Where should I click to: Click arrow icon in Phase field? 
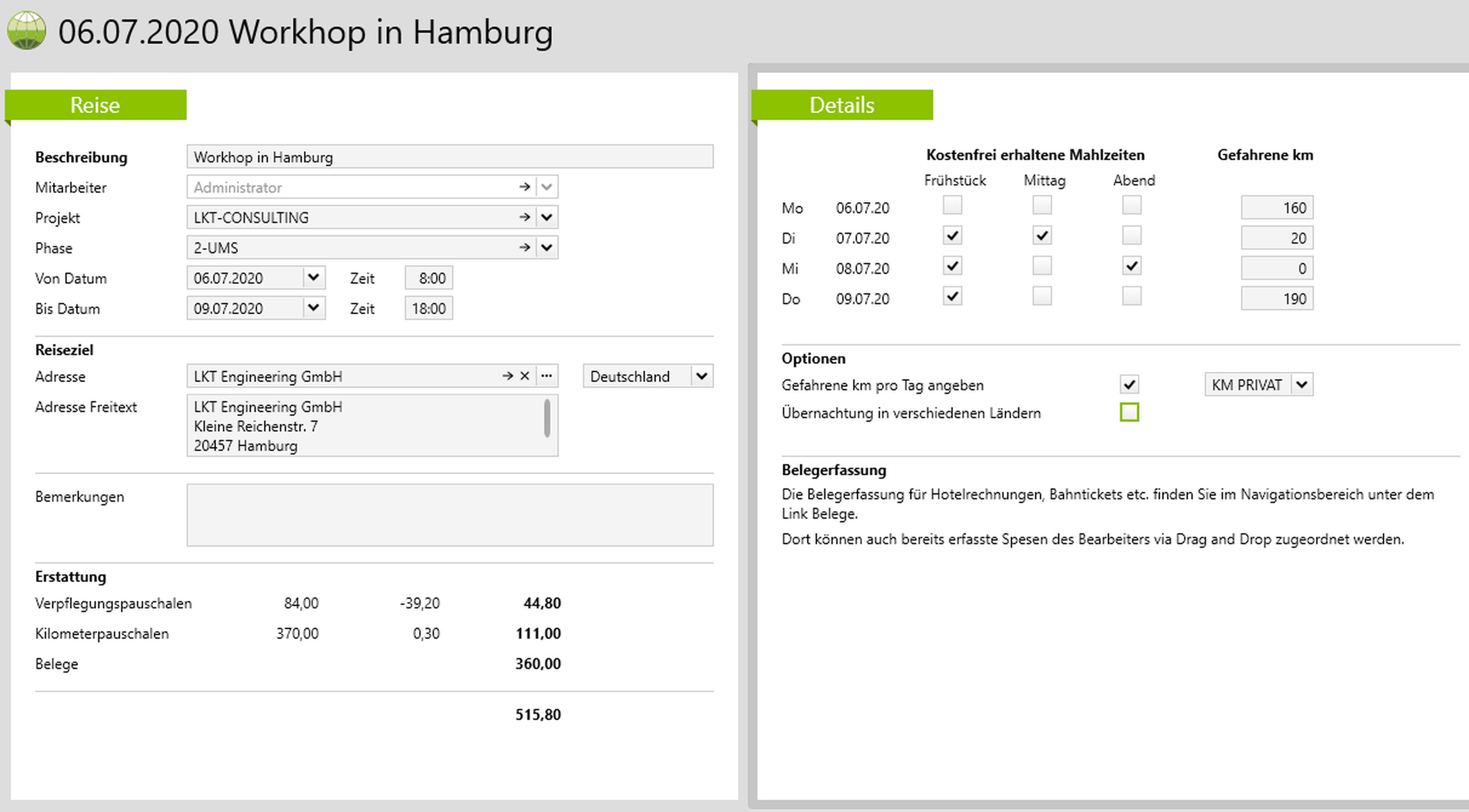[524, 247]
